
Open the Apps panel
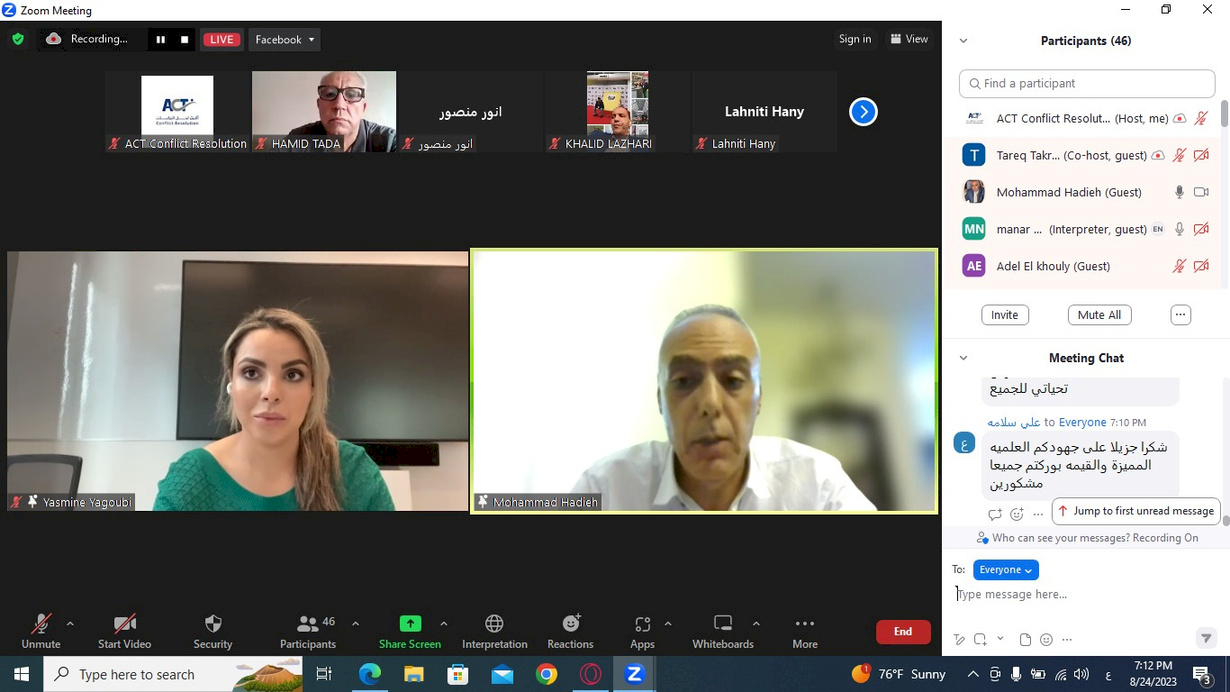click(x=642, y=630)
